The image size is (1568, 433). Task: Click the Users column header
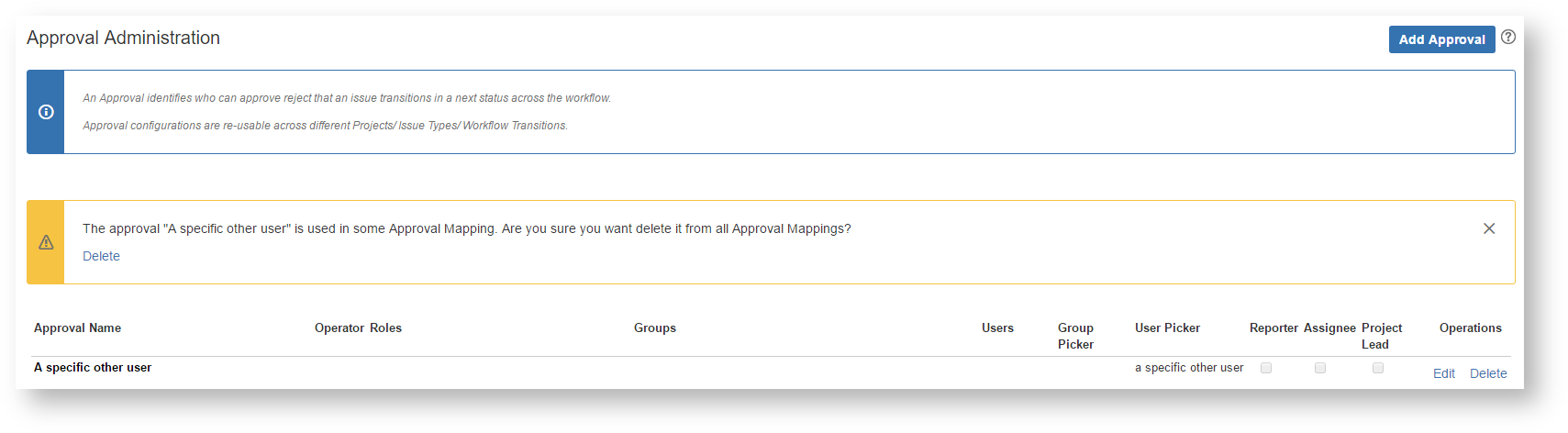[x=997, y=328]
